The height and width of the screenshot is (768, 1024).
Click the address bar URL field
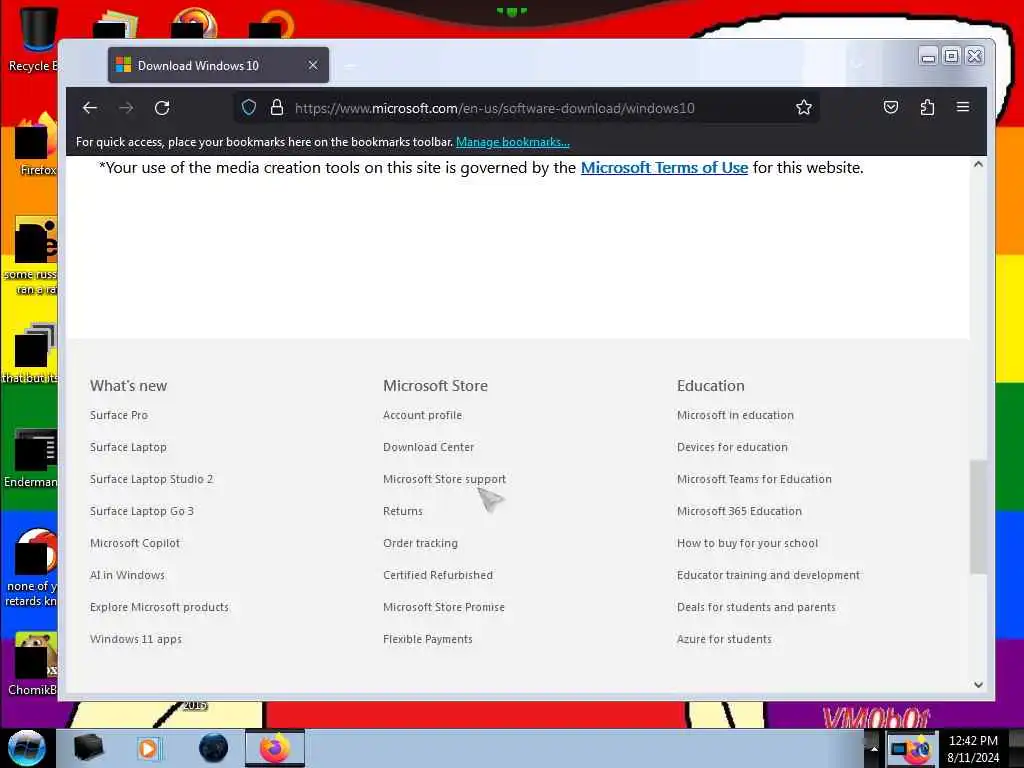point(526,108)
